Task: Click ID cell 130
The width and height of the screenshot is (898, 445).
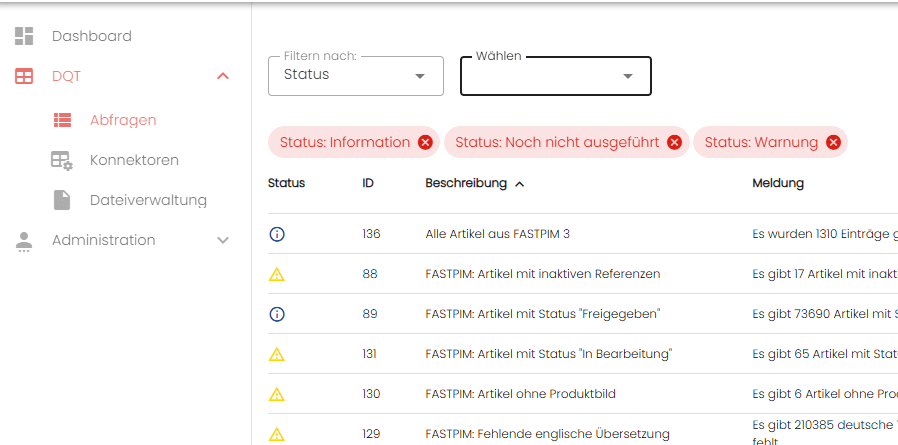Action: [371, 394]
